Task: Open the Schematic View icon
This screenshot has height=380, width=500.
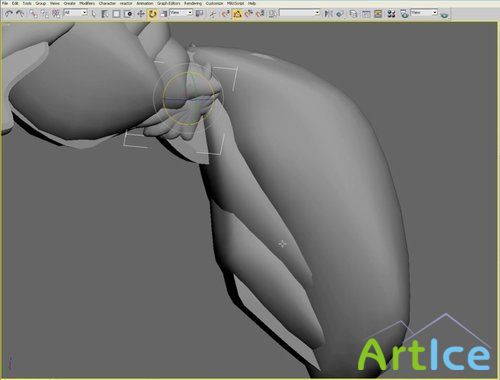Action: 378,14
